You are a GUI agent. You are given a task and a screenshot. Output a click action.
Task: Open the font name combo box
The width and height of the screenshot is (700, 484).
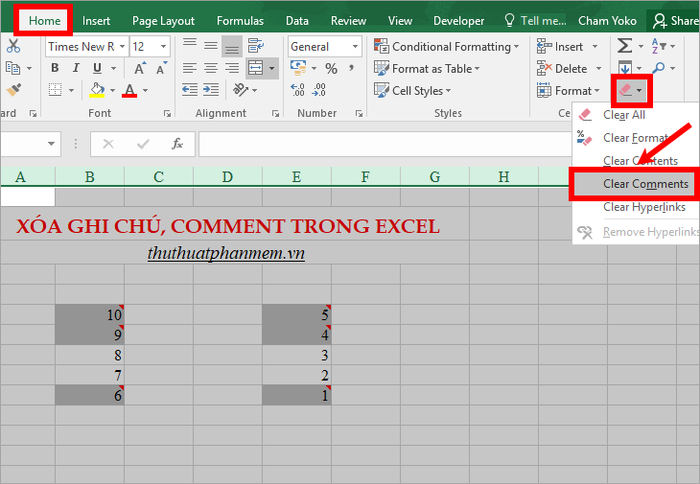[86, 46]
